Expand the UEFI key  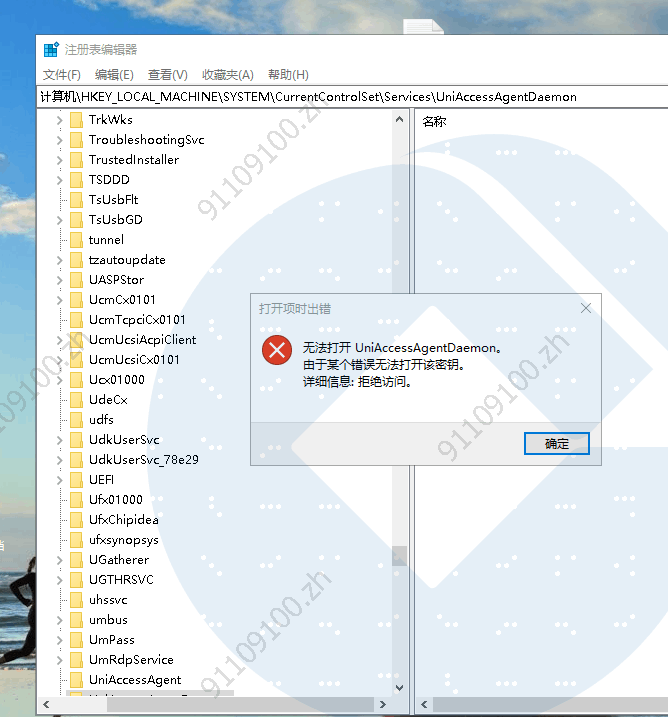[x=59, y=480]
